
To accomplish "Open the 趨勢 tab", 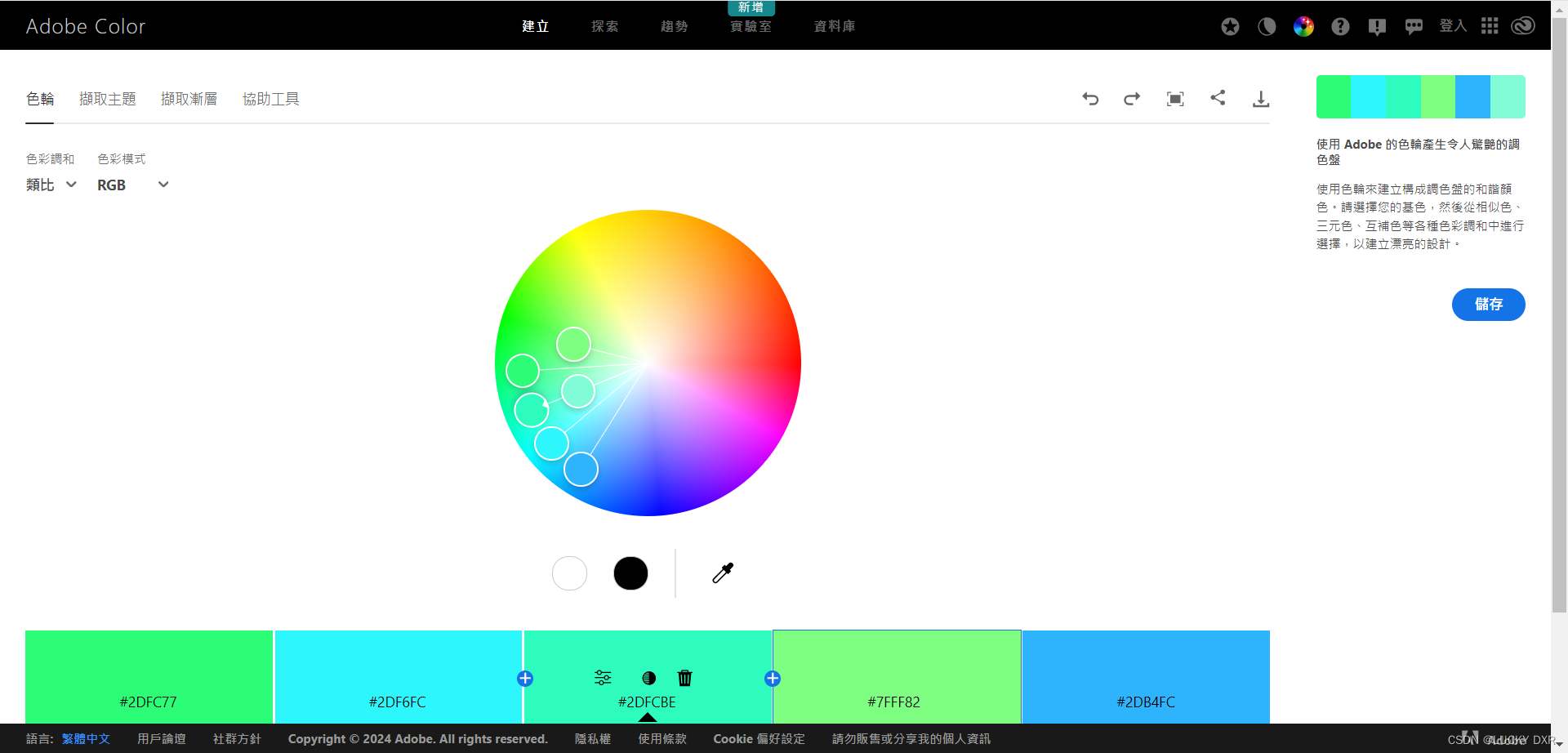I will point(675,26).
